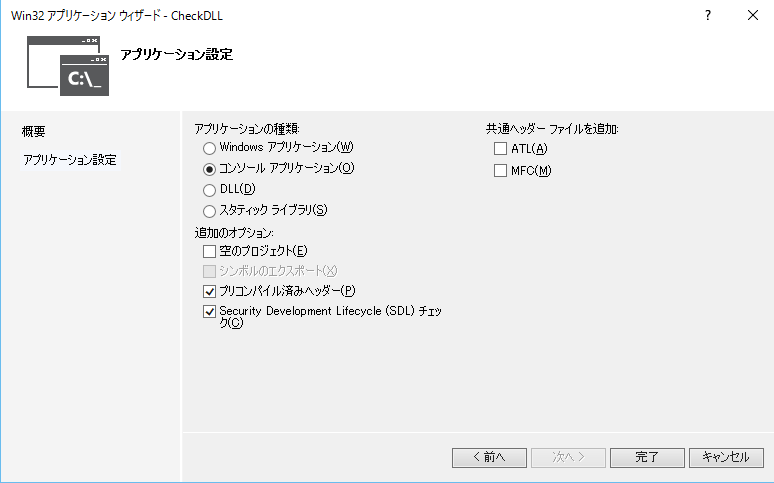Click the アプリケーション設定 page heading
This screenshot has height=483, width=774.
(x=176, y=55)
